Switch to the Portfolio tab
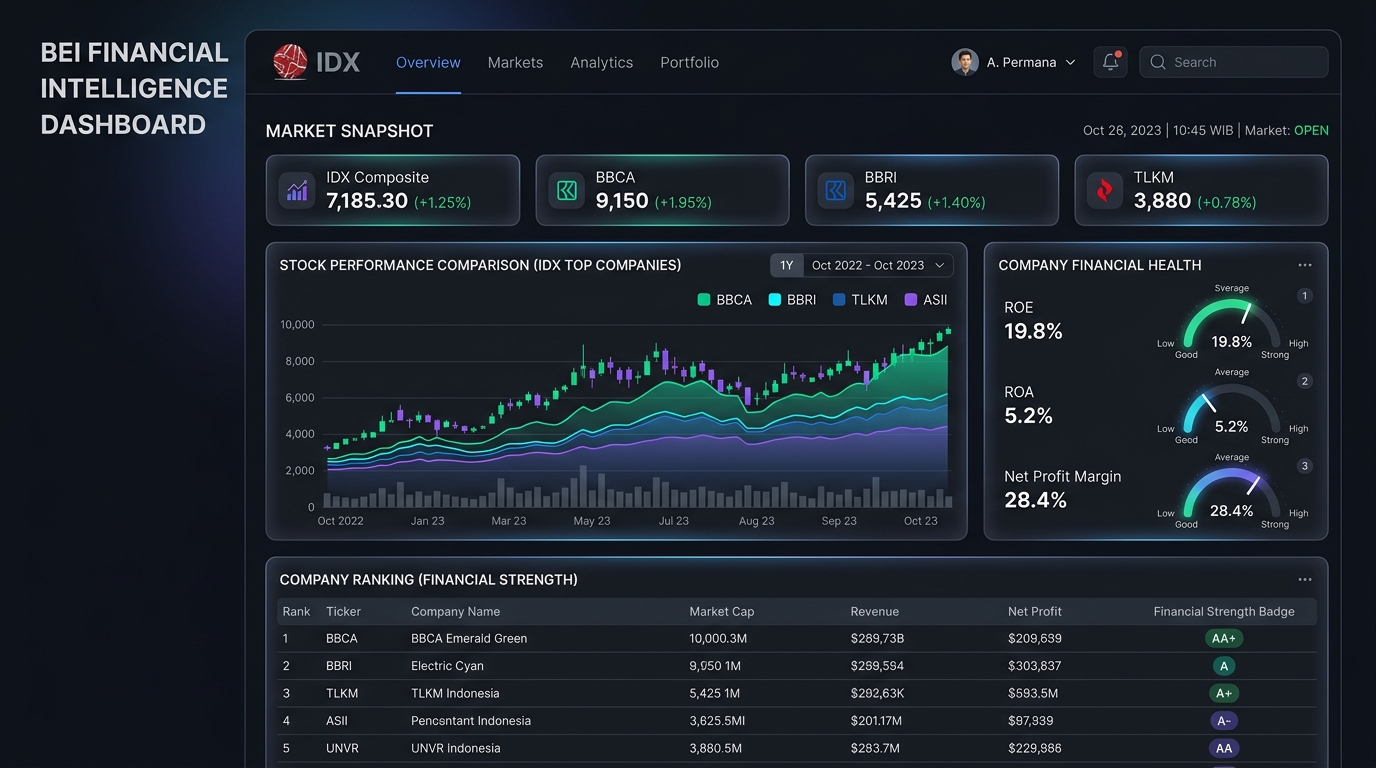The width and height of the screenshot is (1376, 768). [x=689, y=62]
